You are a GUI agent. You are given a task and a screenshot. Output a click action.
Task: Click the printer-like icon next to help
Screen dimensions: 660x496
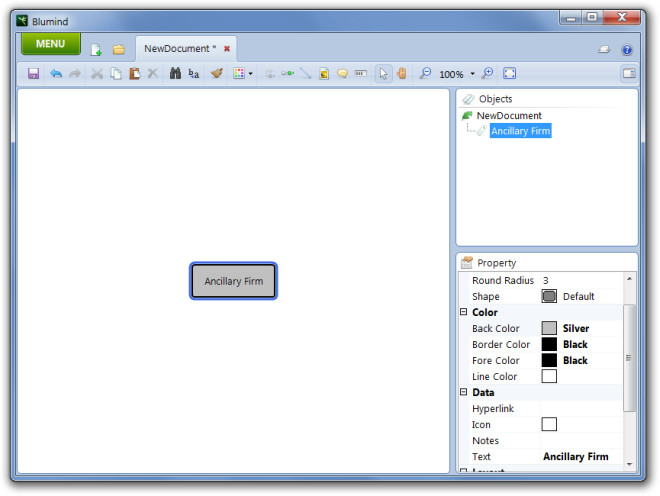coord(604,50)
